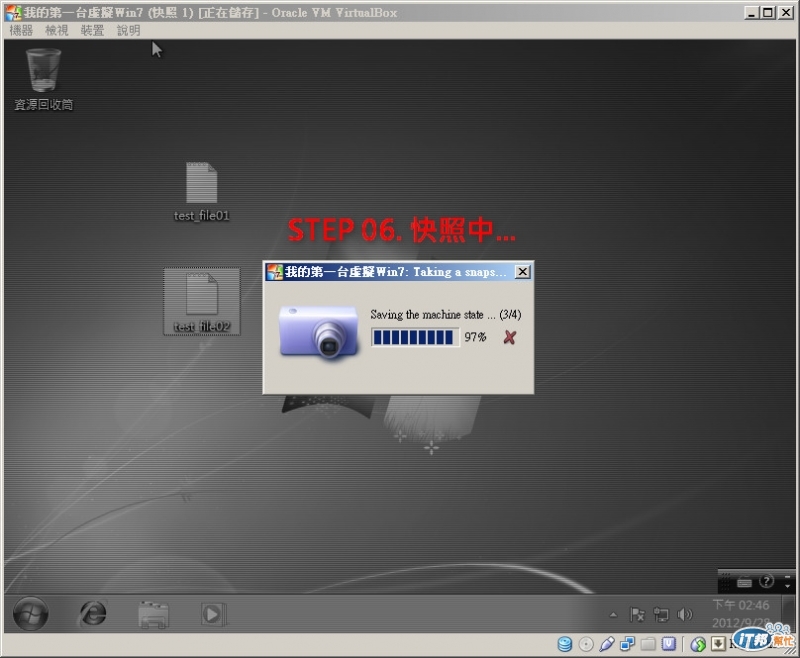Open the Windows Start menu orb
This screenshot has width=800, height=658.
point(31,614)
